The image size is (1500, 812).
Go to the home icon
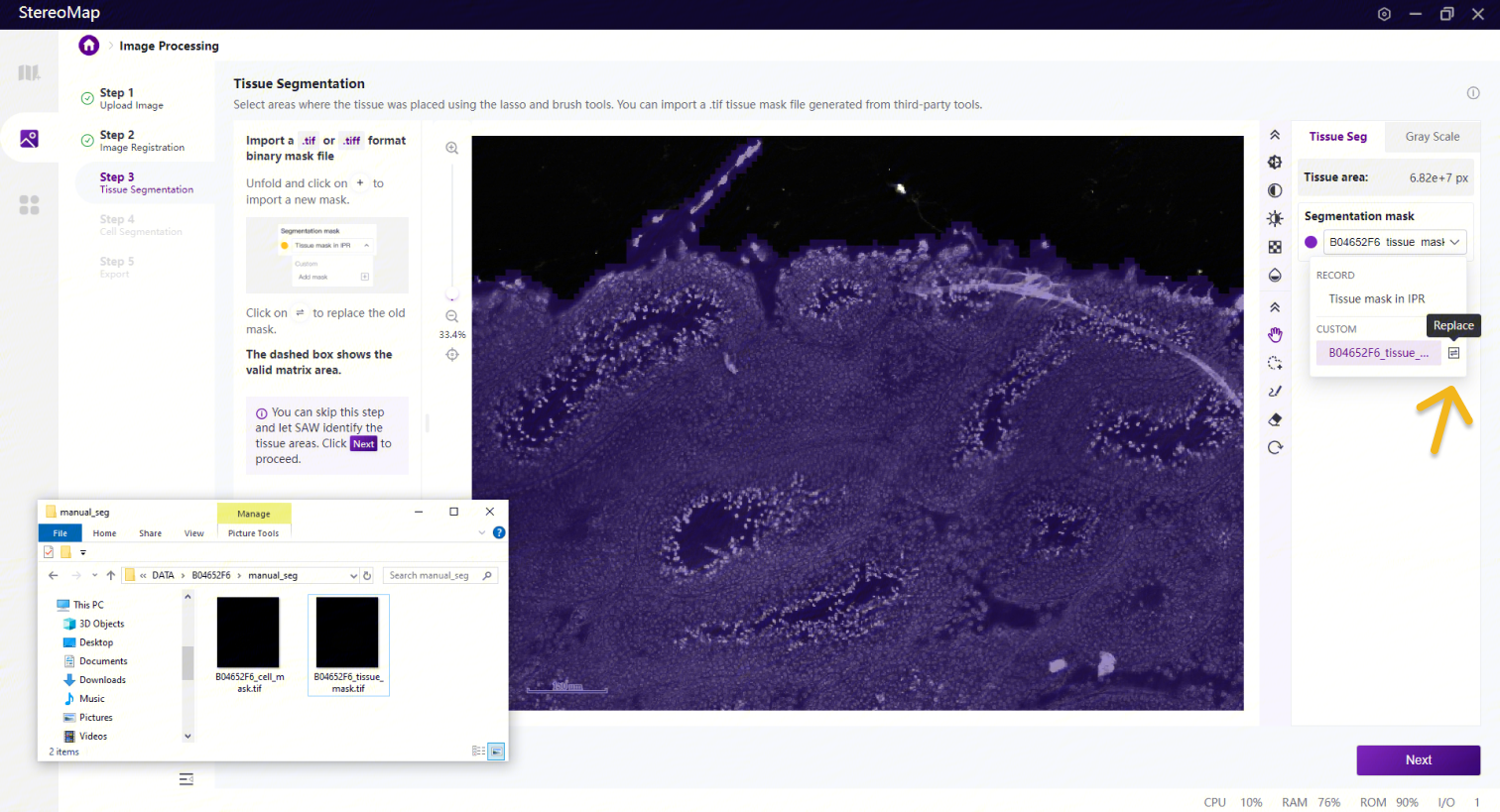89,46
